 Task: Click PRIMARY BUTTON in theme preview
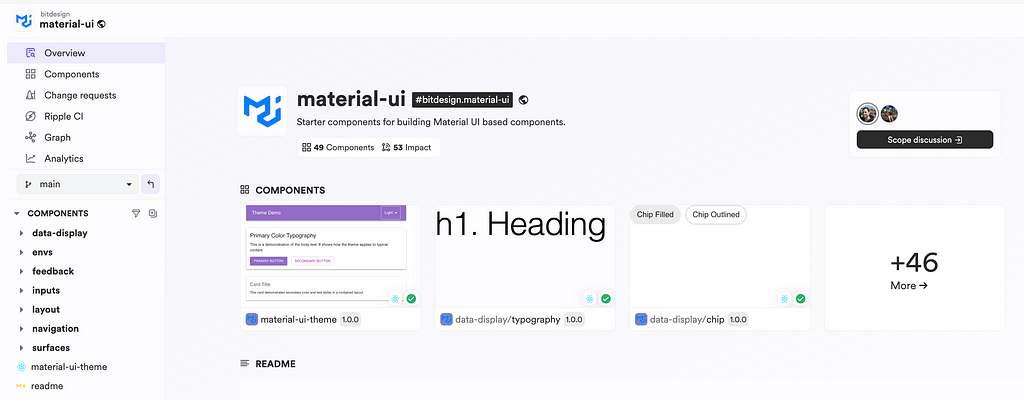pos(268,261)
